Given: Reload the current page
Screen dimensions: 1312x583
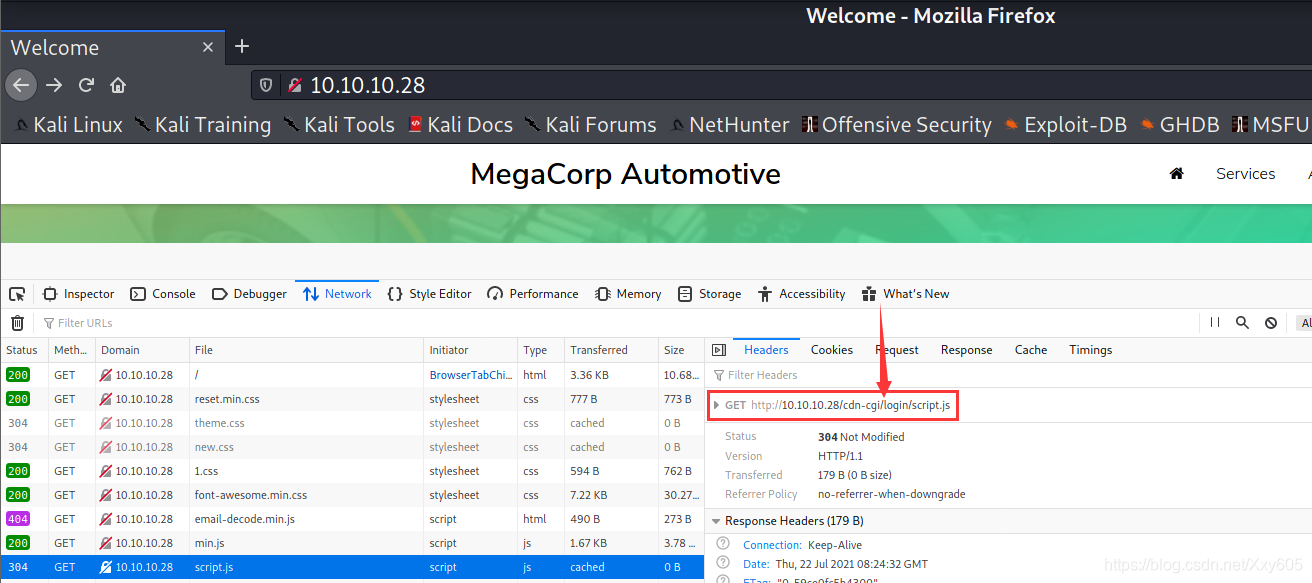Looking at the screenshot, I should [x=86, y=85].
